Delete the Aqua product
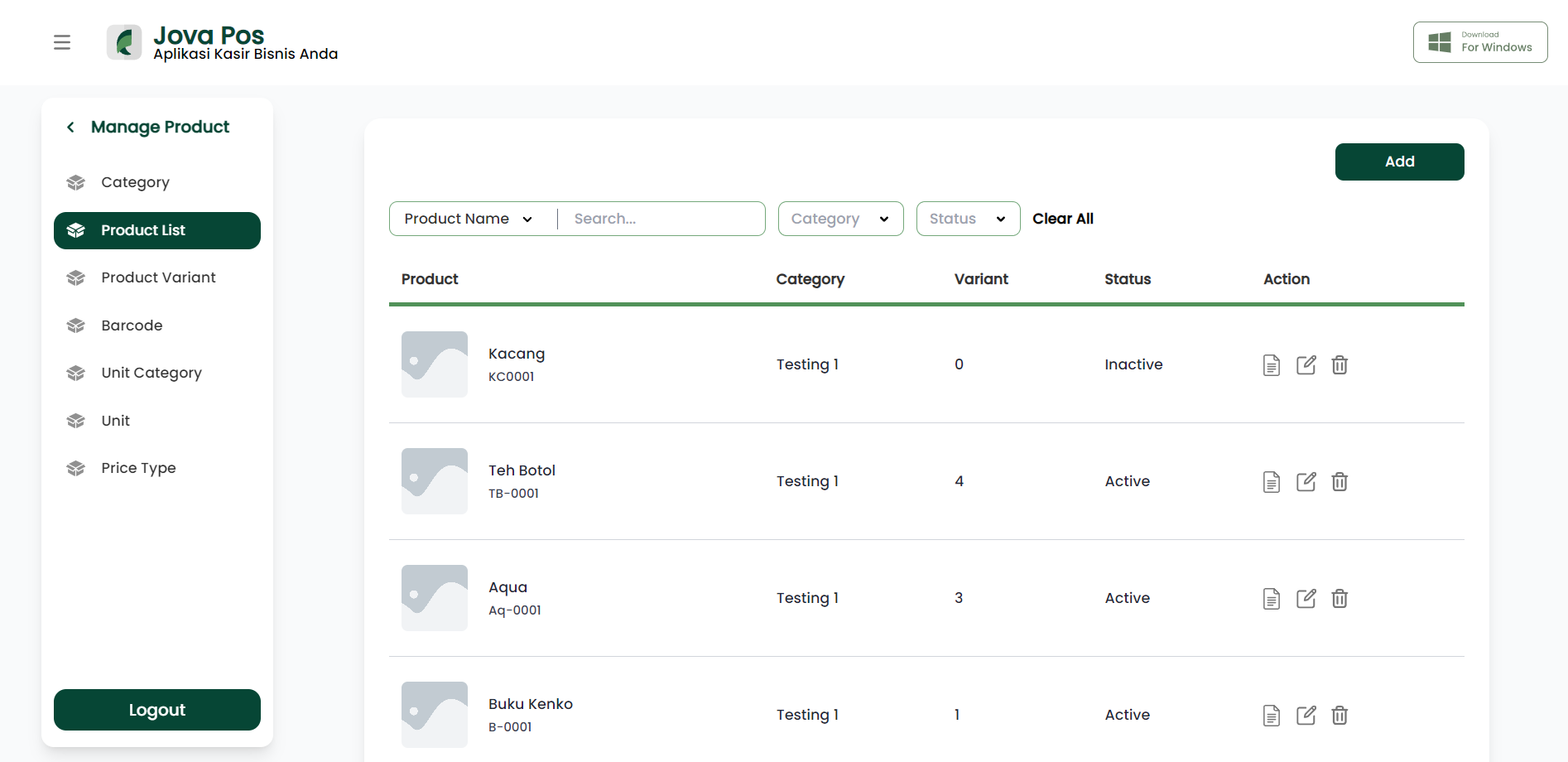 [x=1340, y=598]
